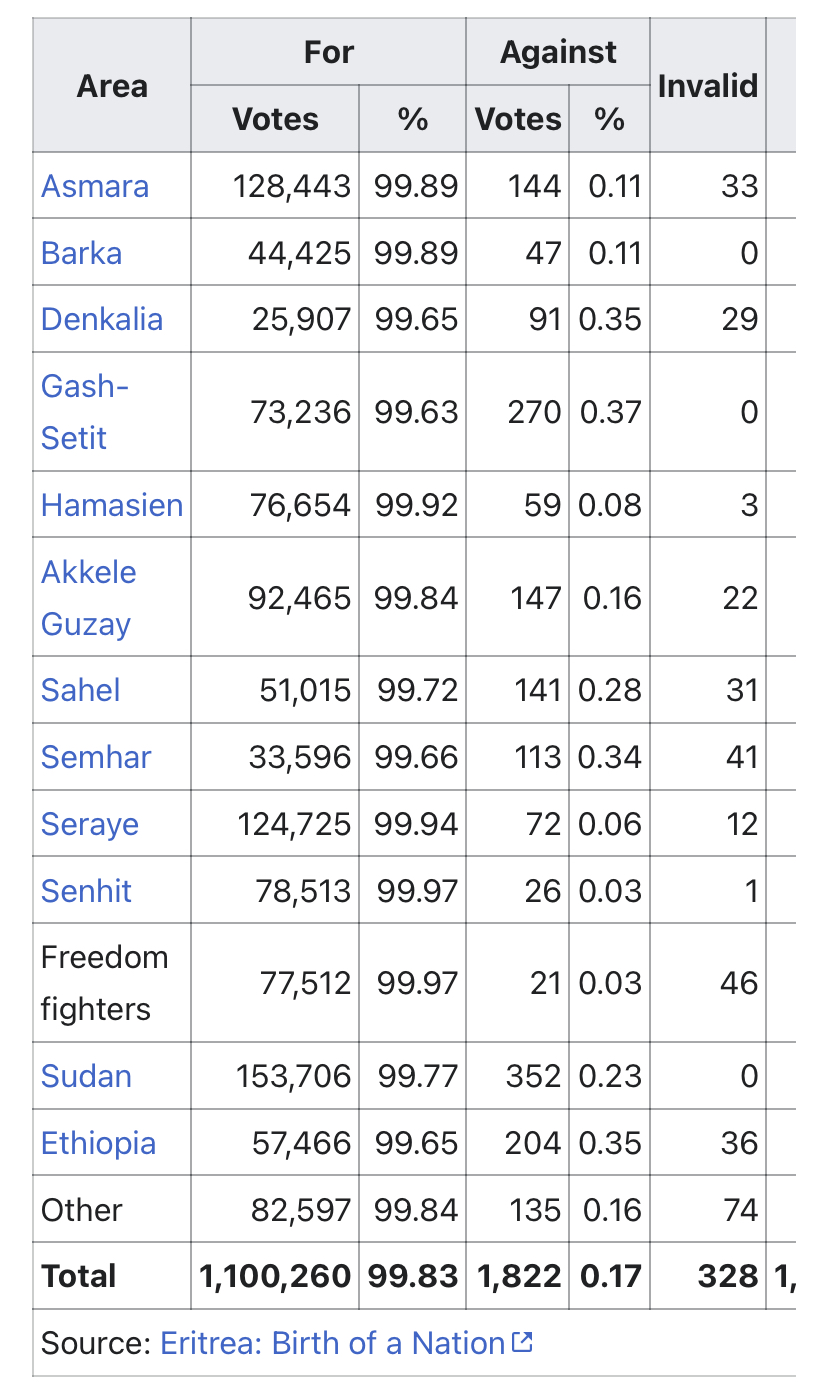Click the Invalid column header
This screenshot has width=828, height=1382.
tap(708, 86)
